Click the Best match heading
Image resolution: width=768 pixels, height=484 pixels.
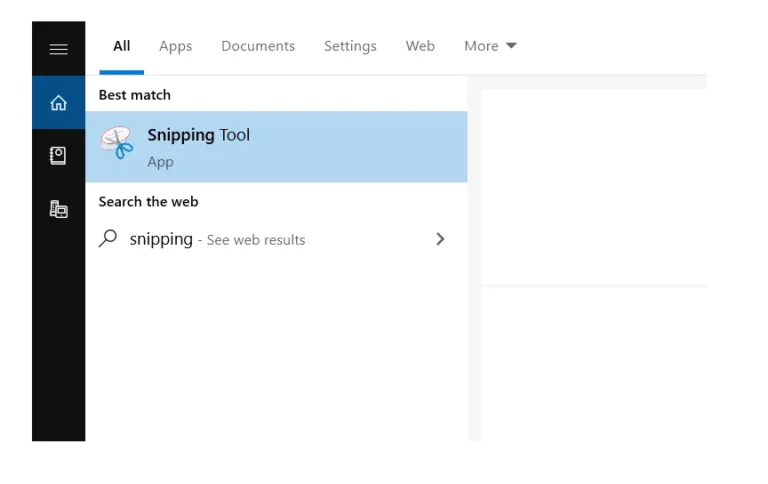coord(135,95)
